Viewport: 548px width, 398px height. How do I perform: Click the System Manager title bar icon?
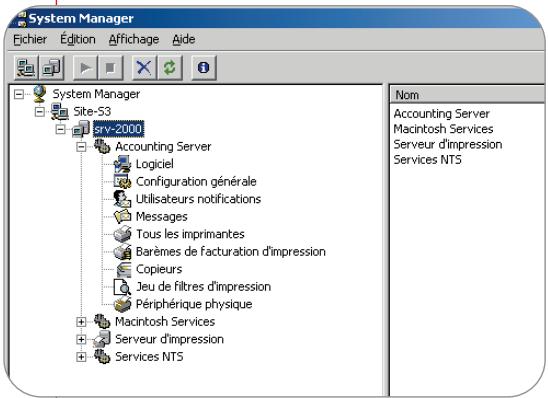pyautogui.click(x=22, y=19)
